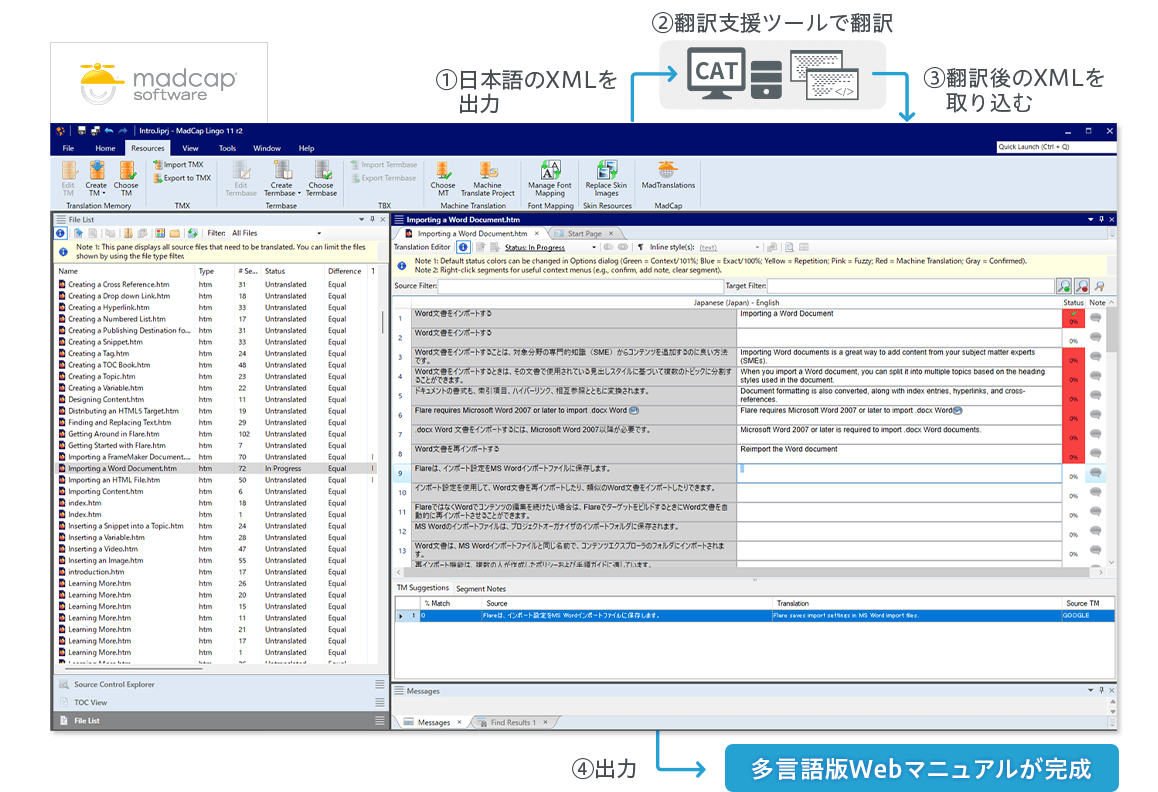Switch to the Home ribbon tab
Viewport: 1158px width, 792px height.
(x=105, y=148)
